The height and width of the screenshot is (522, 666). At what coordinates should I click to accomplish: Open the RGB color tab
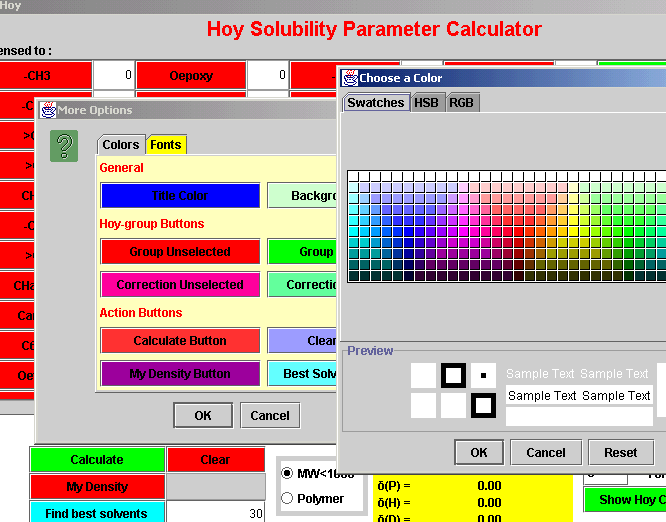pyautogui.click(x=461, y=103)
